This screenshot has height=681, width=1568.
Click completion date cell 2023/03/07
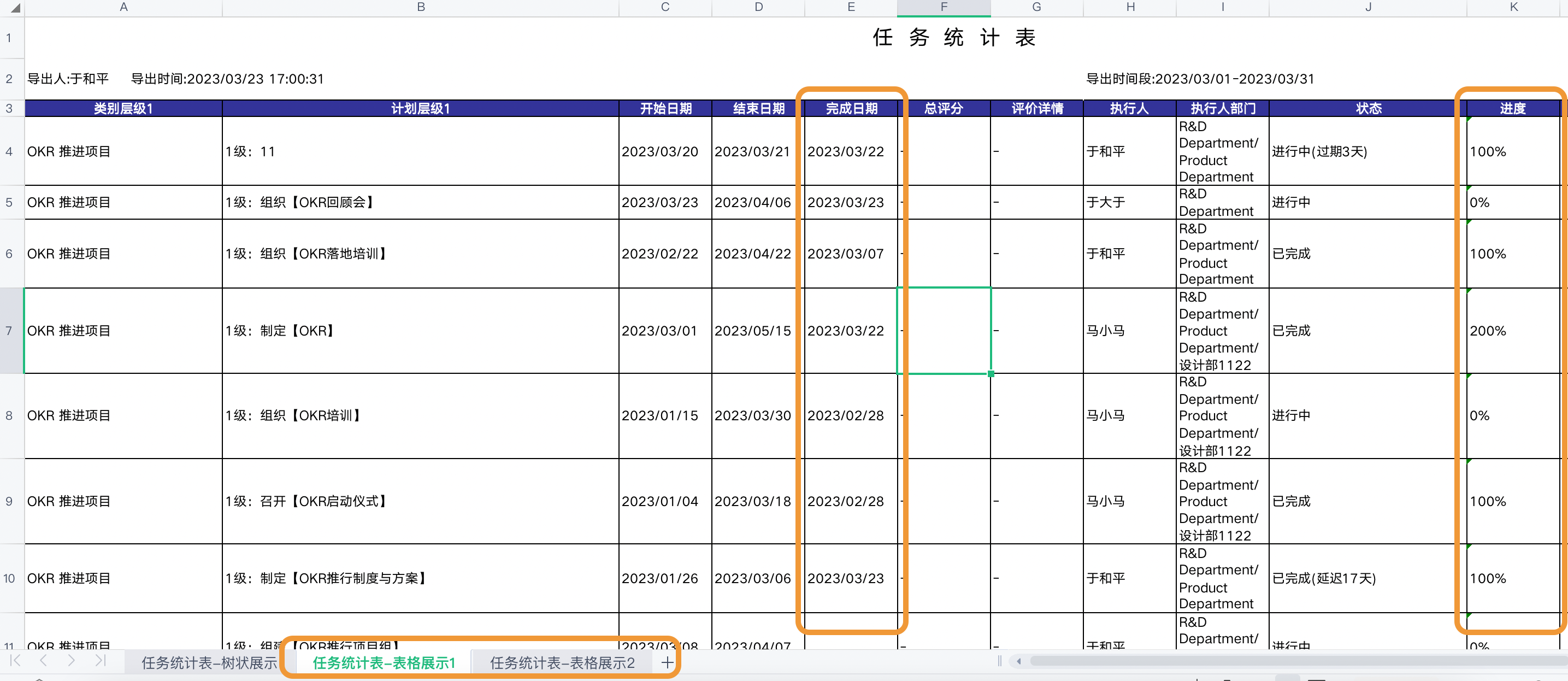click(851, 254)
